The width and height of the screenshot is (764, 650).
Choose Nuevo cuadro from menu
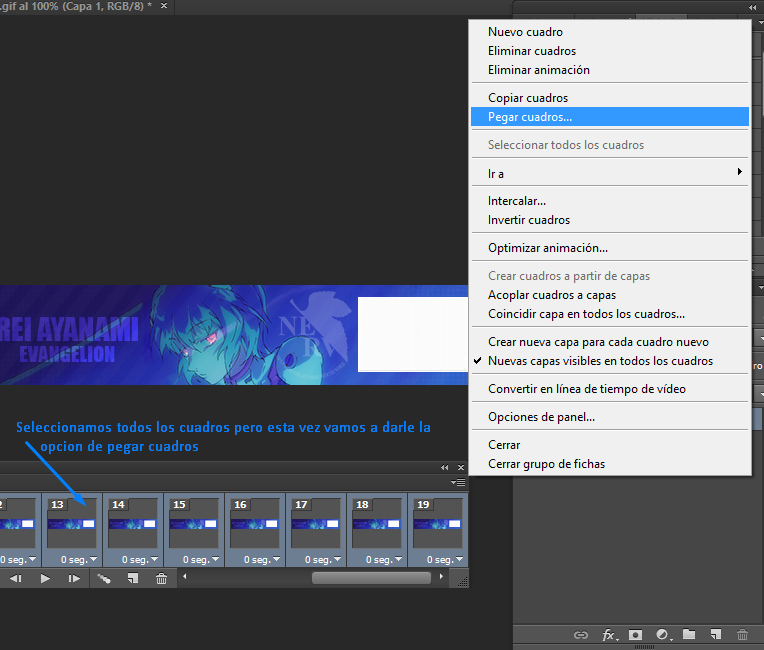pyautogui.click(x=610, y=32)
